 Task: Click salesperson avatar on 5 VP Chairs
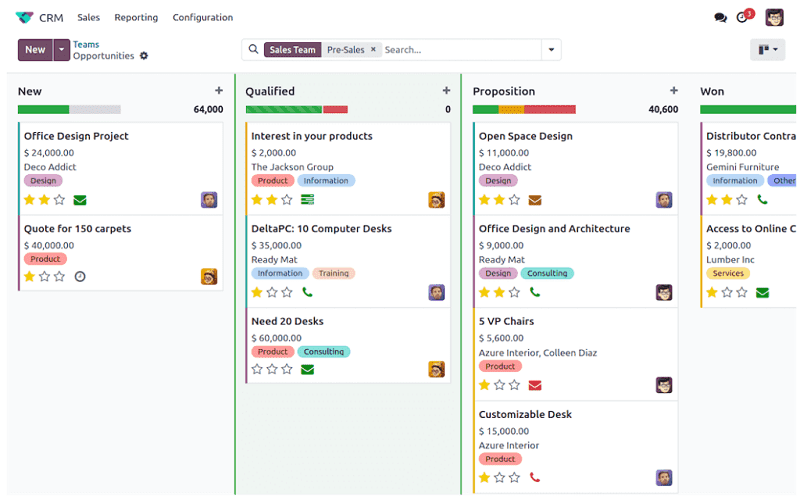coord(664,385)
